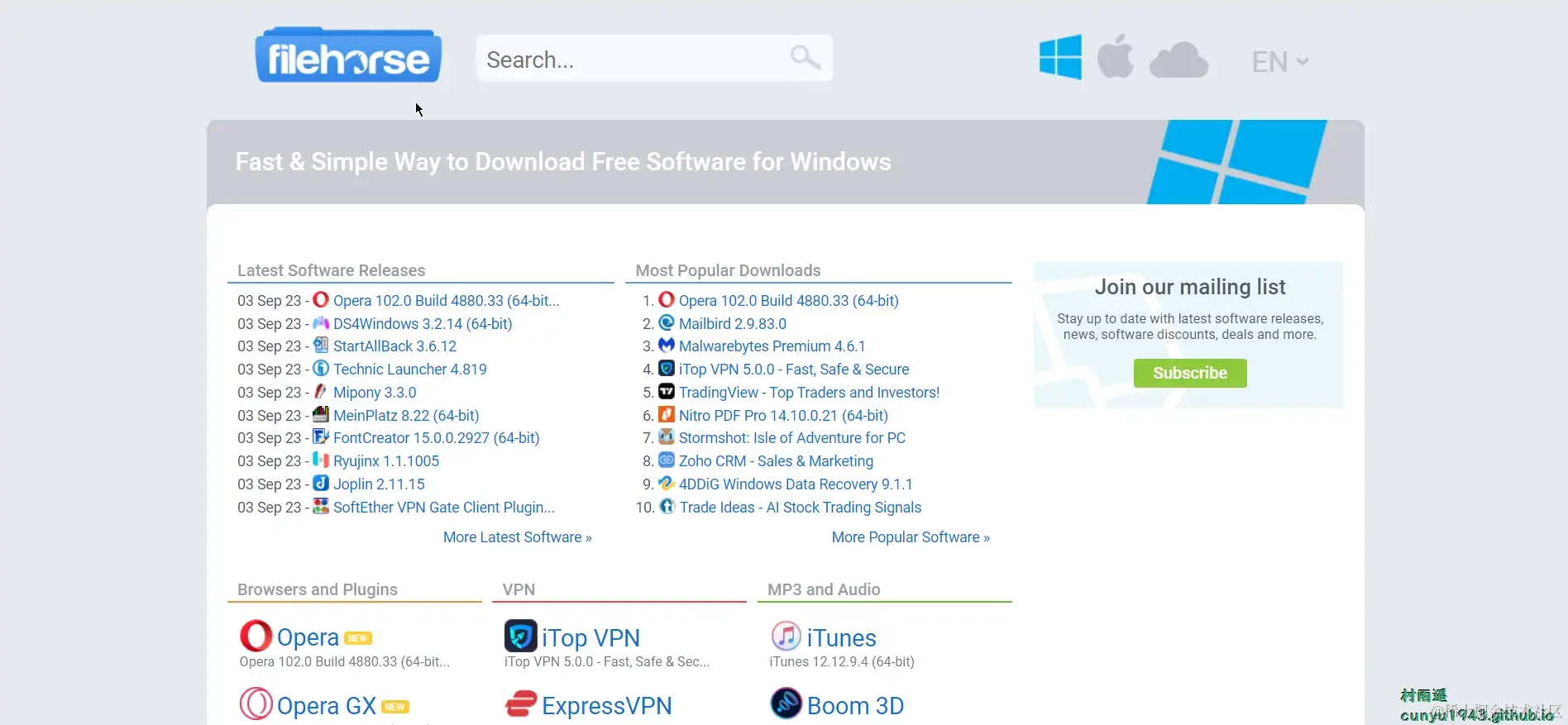Click Mailbird icon in popular list
1568x725 pixels.
667,323
